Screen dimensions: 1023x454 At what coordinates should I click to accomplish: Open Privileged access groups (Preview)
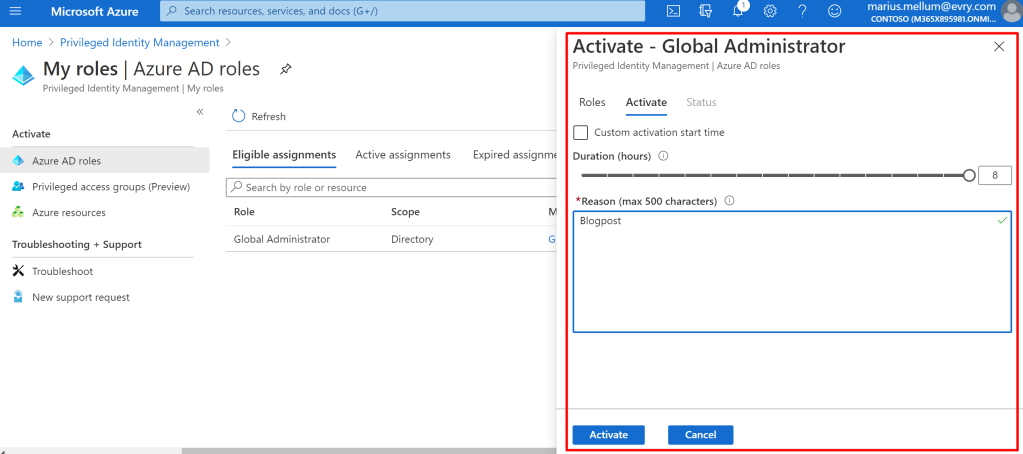pos(110,187)
